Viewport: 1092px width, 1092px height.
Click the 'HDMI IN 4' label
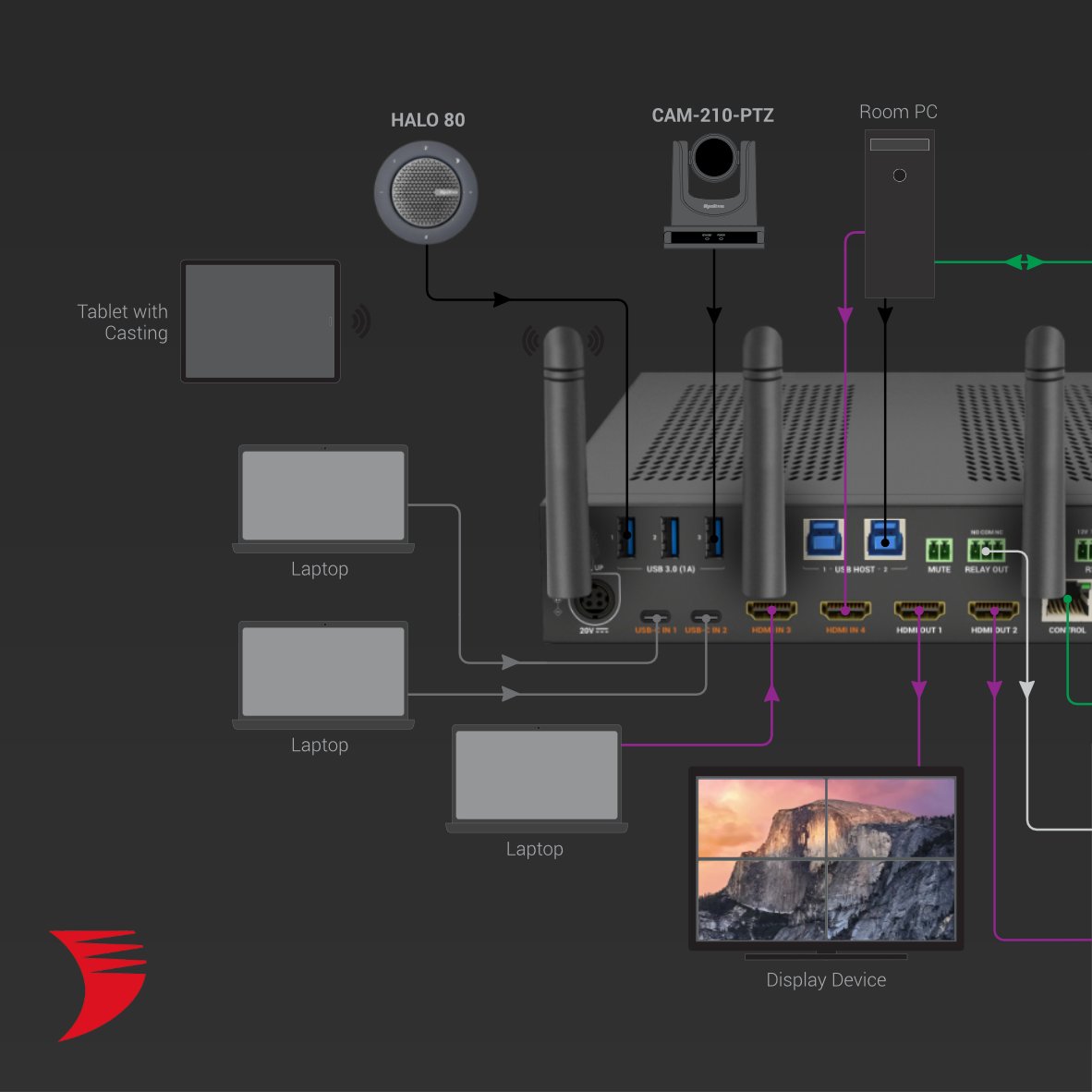click(x=845, y=630)
